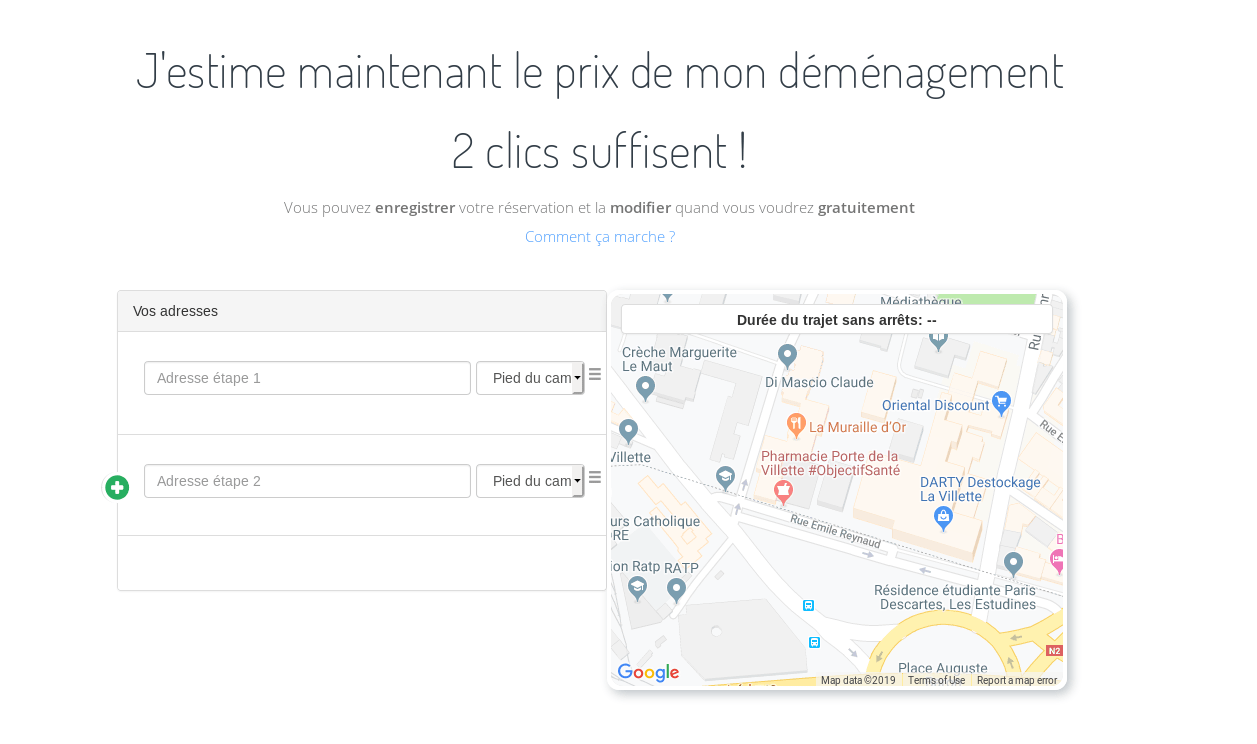
Task: Open the 'Pied du cam' dropdown for étape 1
Action: point(530,378)
